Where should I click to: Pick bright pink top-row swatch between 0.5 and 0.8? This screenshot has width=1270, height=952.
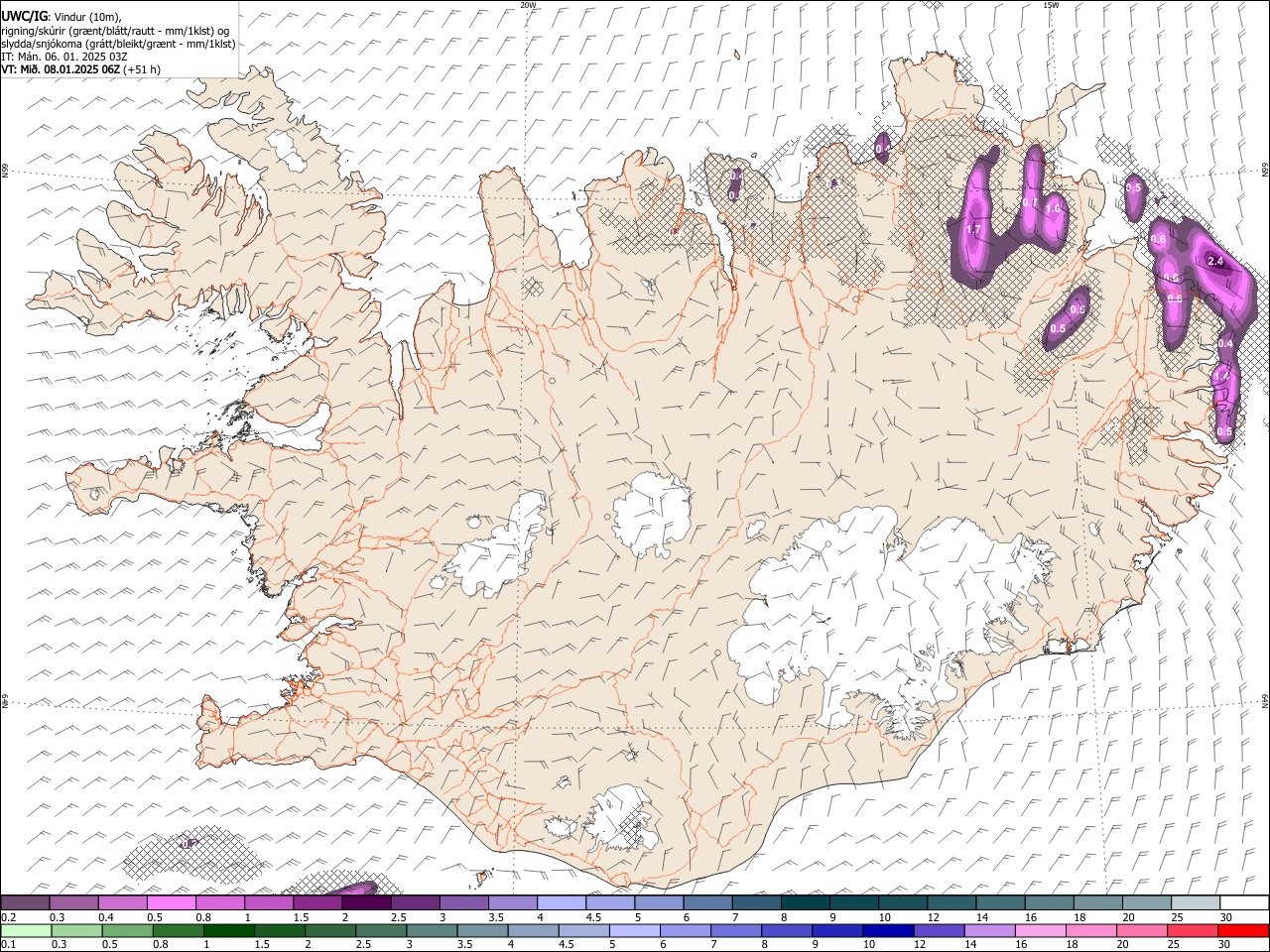click(171, 903)
